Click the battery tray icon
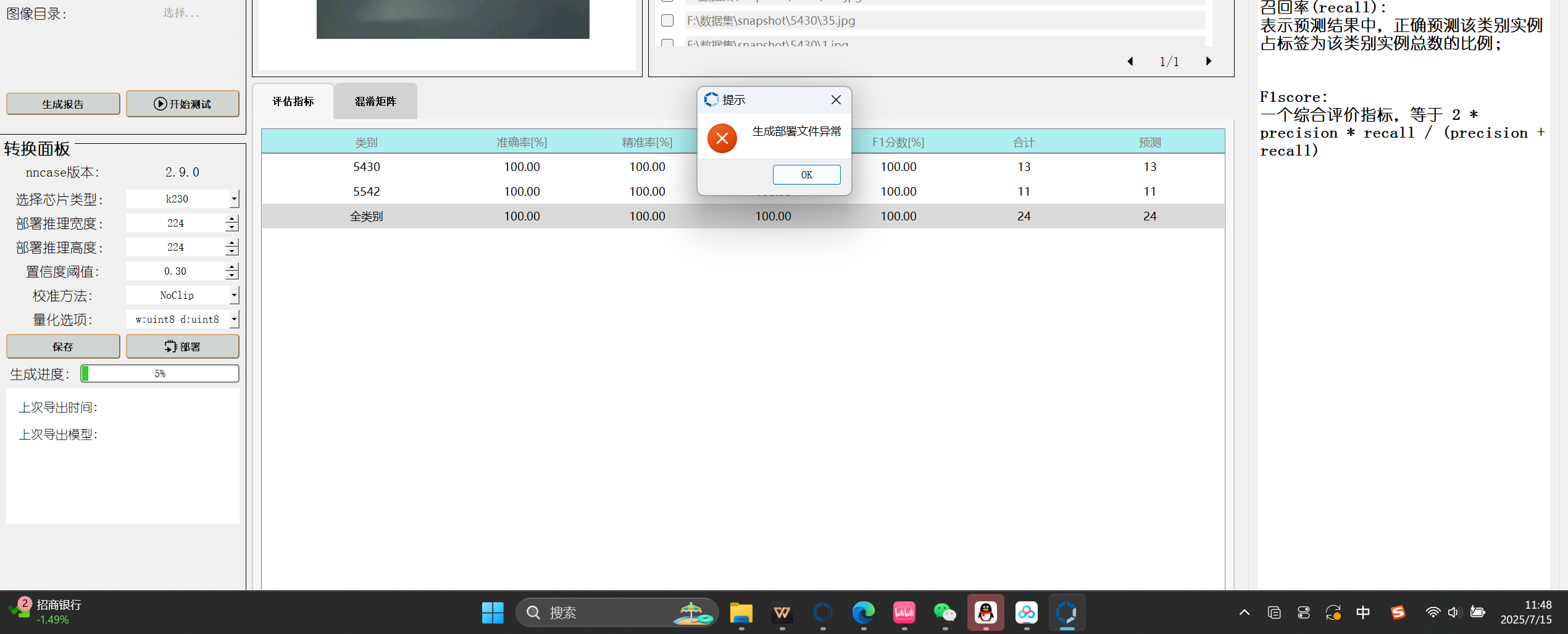 click(1477, 612)
